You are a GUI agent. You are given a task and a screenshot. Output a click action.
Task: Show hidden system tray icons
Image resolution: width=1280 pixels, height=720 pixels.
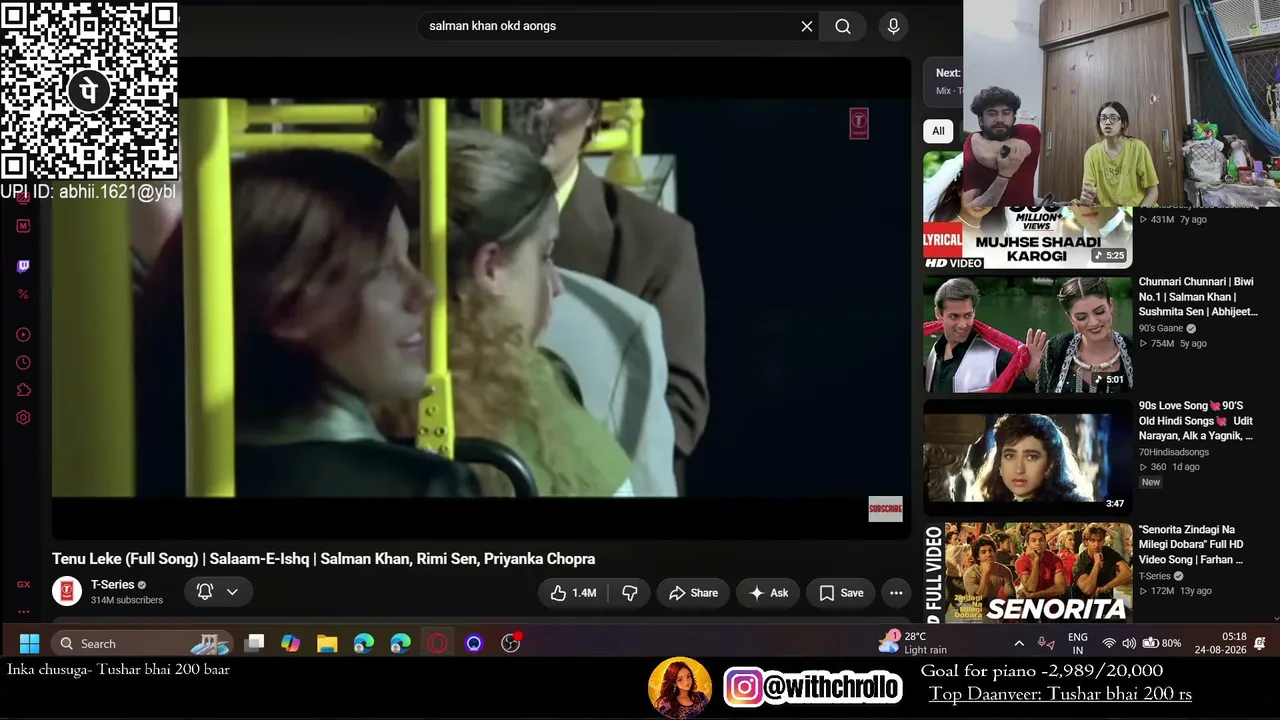(x=1019, y=643)
